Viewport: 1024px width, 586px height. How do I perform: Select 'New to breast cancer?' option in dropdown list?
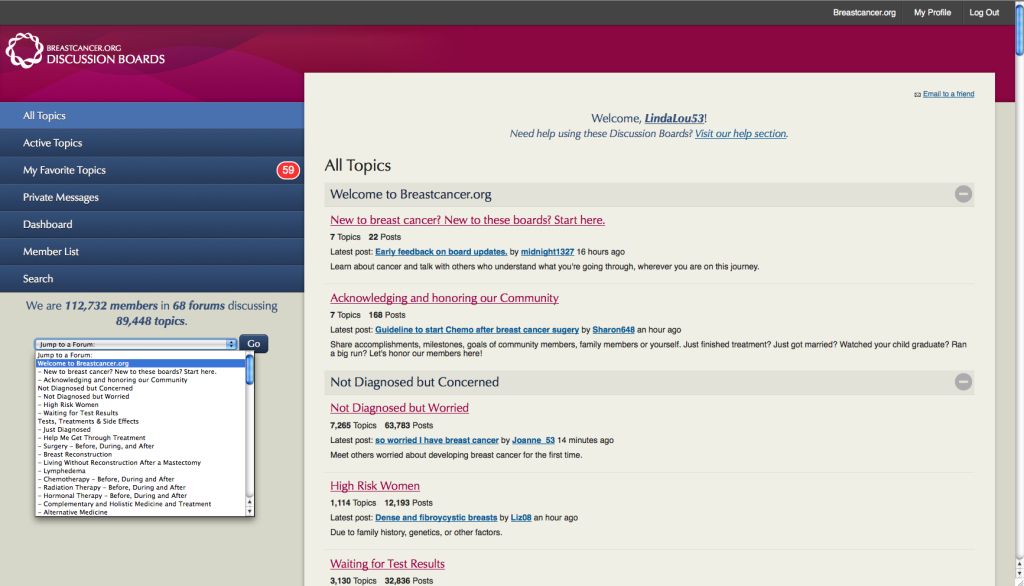tap(140, 372)
